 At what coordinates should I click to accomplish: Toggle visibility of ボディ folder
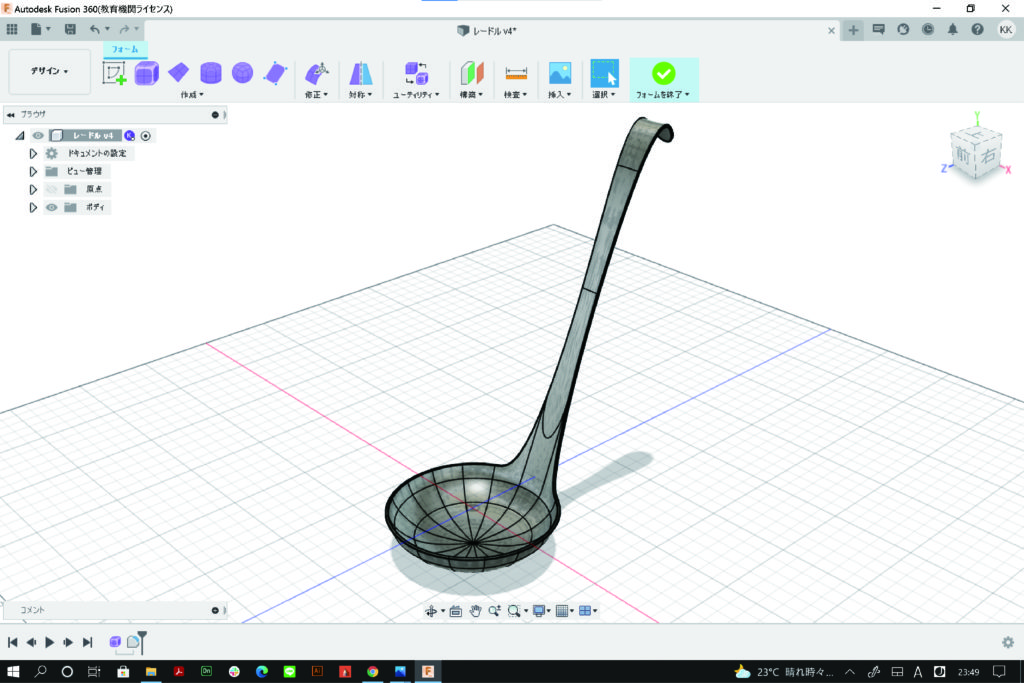(x=51, y=207)
